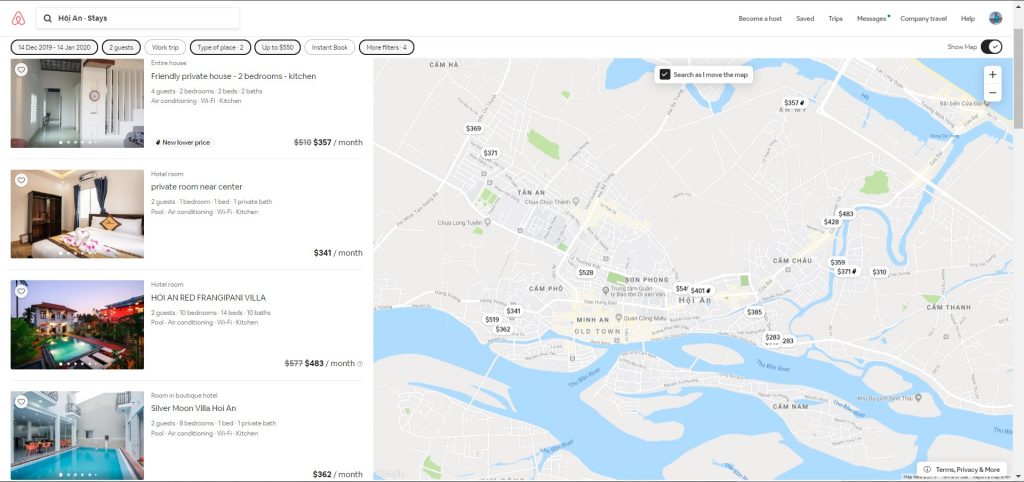Click the Airbnb logo icon
This screenshot has width=1024, height=482.
tap(17, 18)
